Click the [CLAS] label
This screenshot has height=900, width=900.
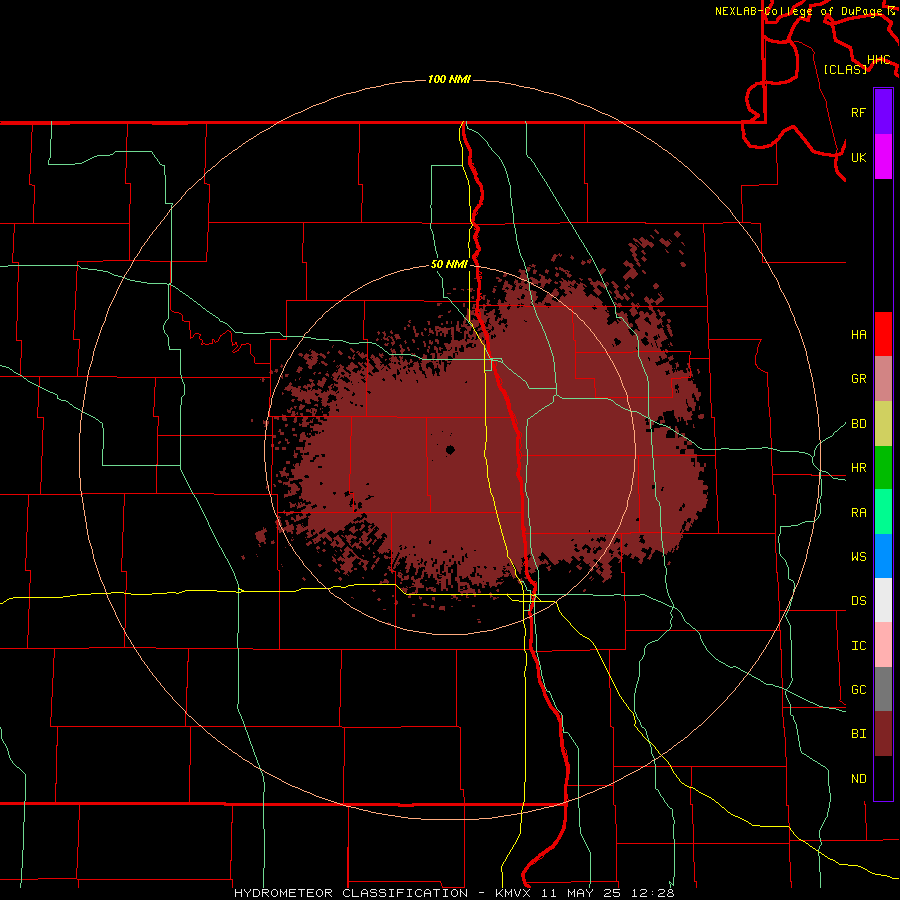845,69
